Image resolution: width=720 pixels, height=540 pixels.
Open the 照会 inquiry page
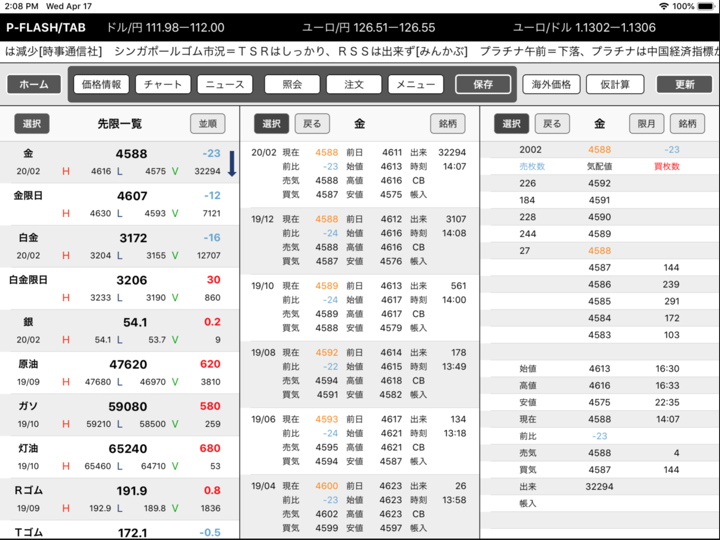click(292, 85)
